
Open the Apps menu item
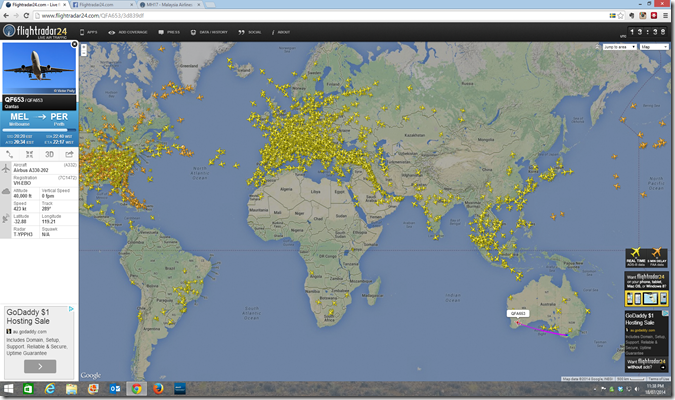(x=89, y=32)
